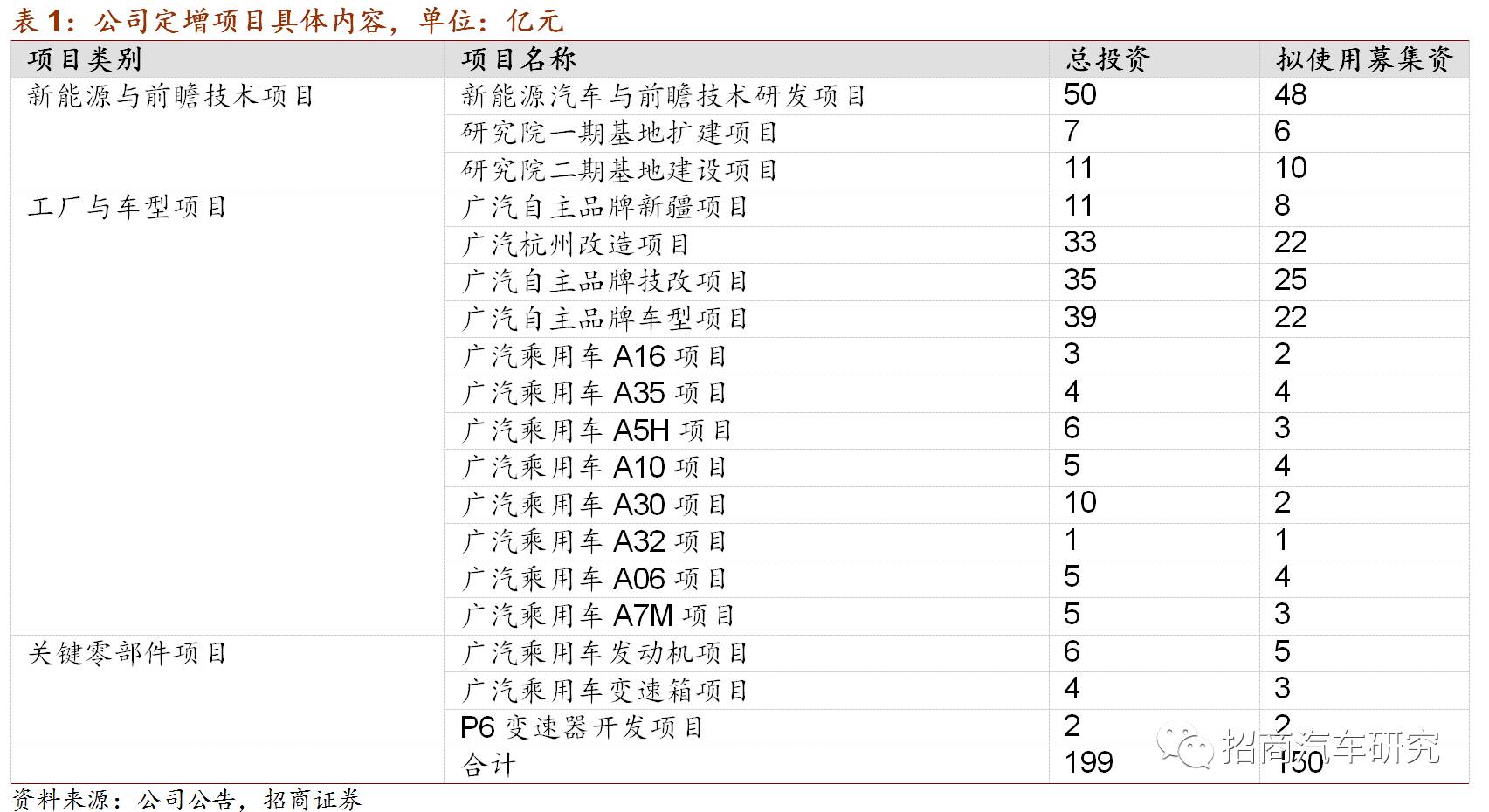Click total investment '3' in A16 row

coord(1072,354)
